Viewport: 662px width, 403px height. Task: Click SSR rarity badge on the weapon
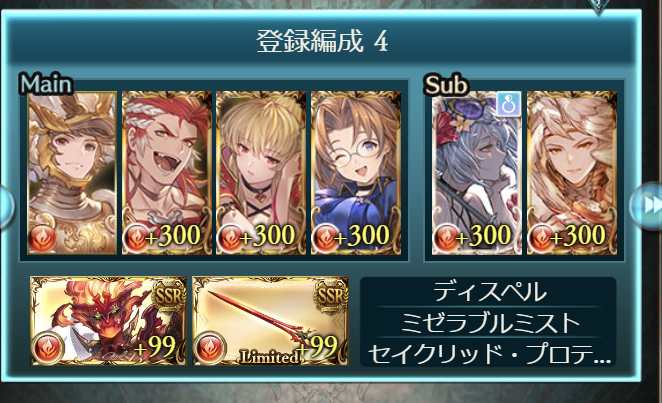(x=331, y=296)
